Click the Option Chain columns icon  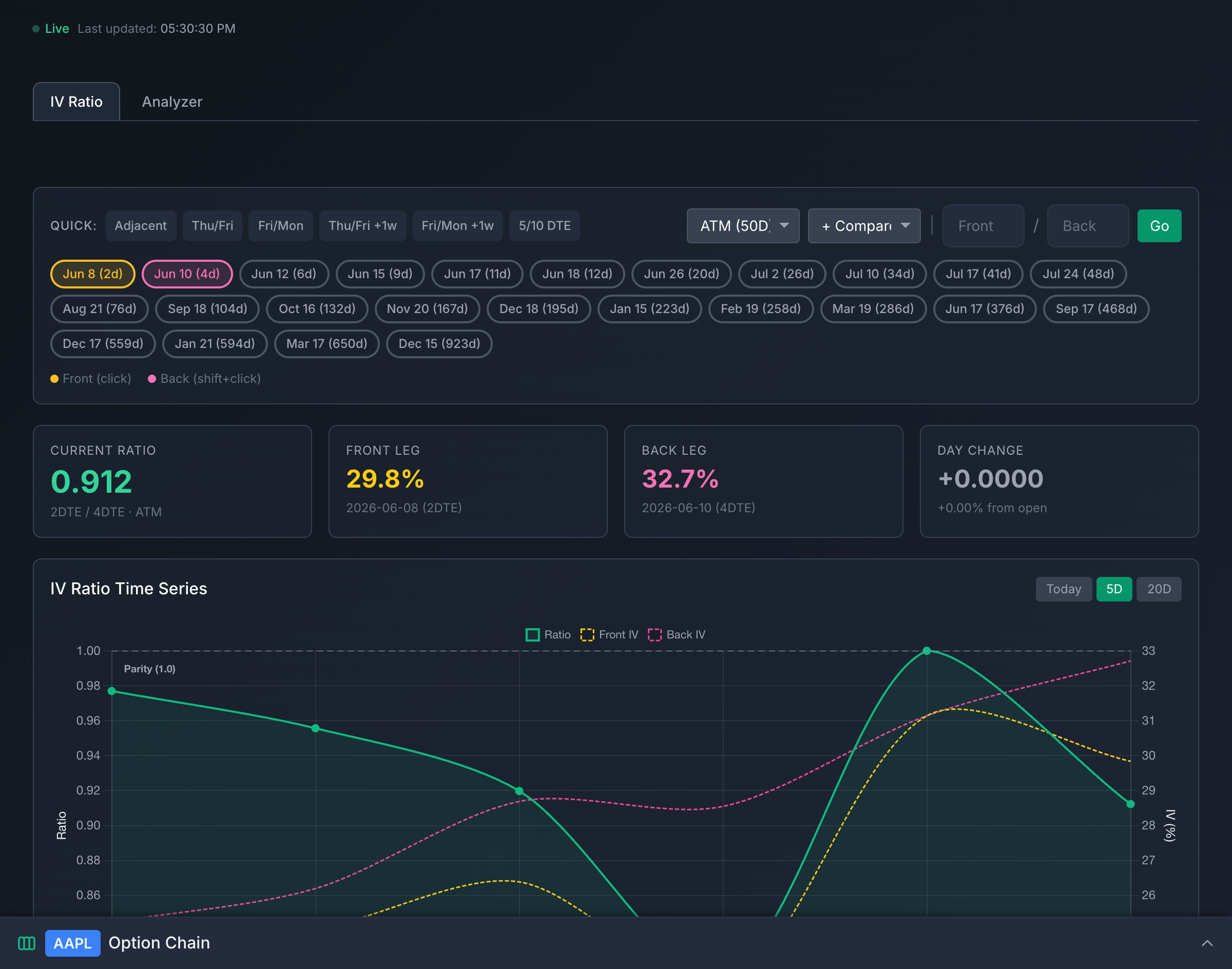pyautogui.click(x=27, y=943)
